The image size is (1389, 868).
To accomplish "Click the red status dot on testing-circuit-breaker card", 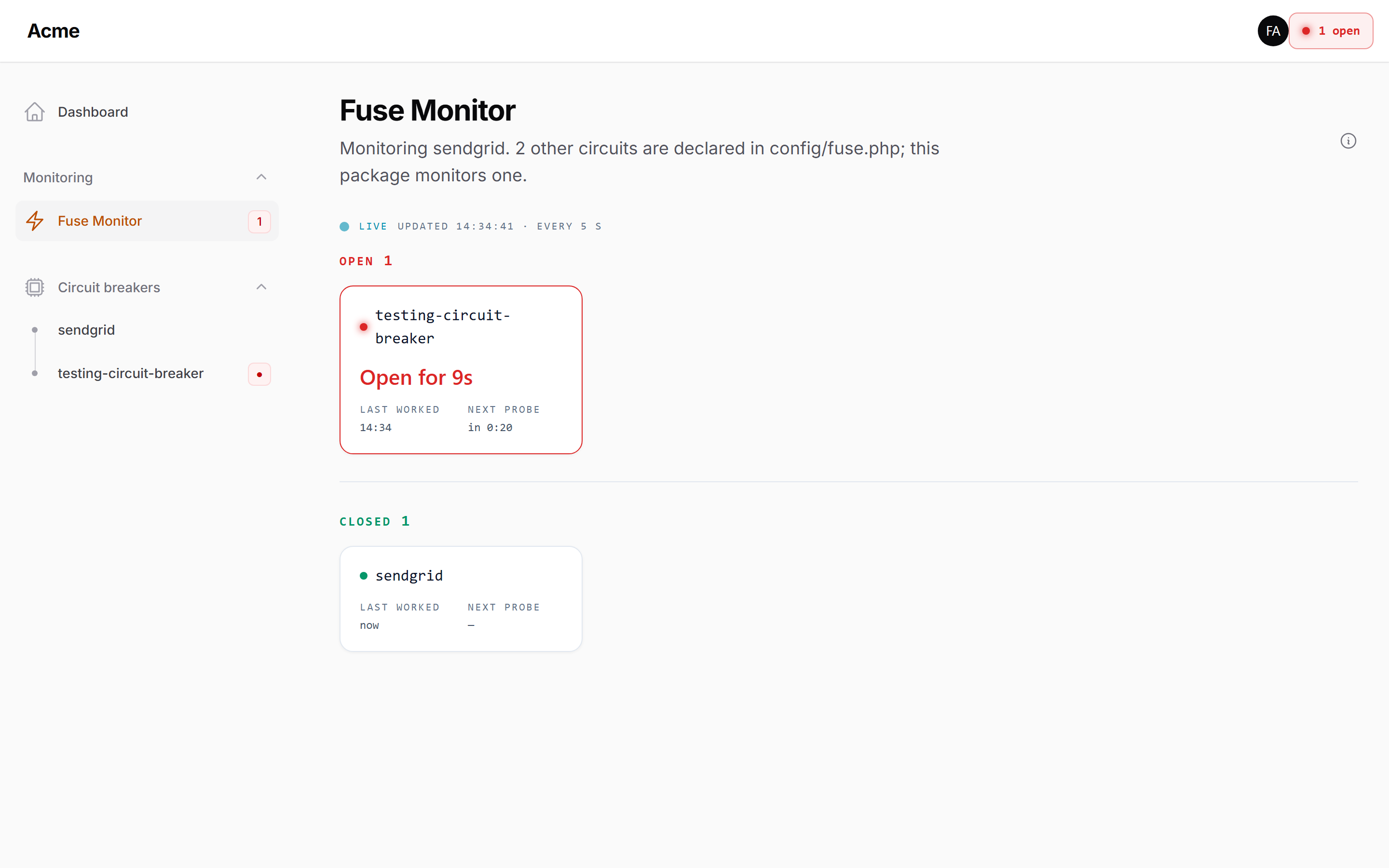I will coord(363,326).
